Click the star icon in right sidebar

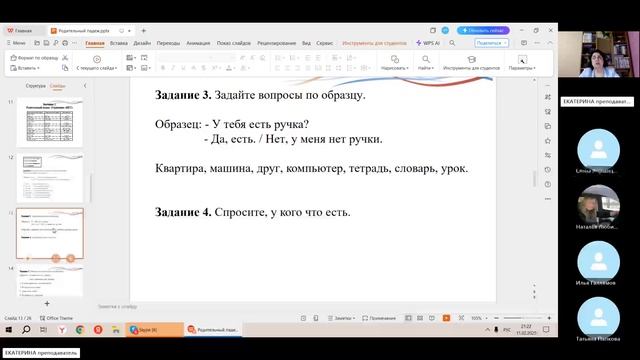pos(548,141)
